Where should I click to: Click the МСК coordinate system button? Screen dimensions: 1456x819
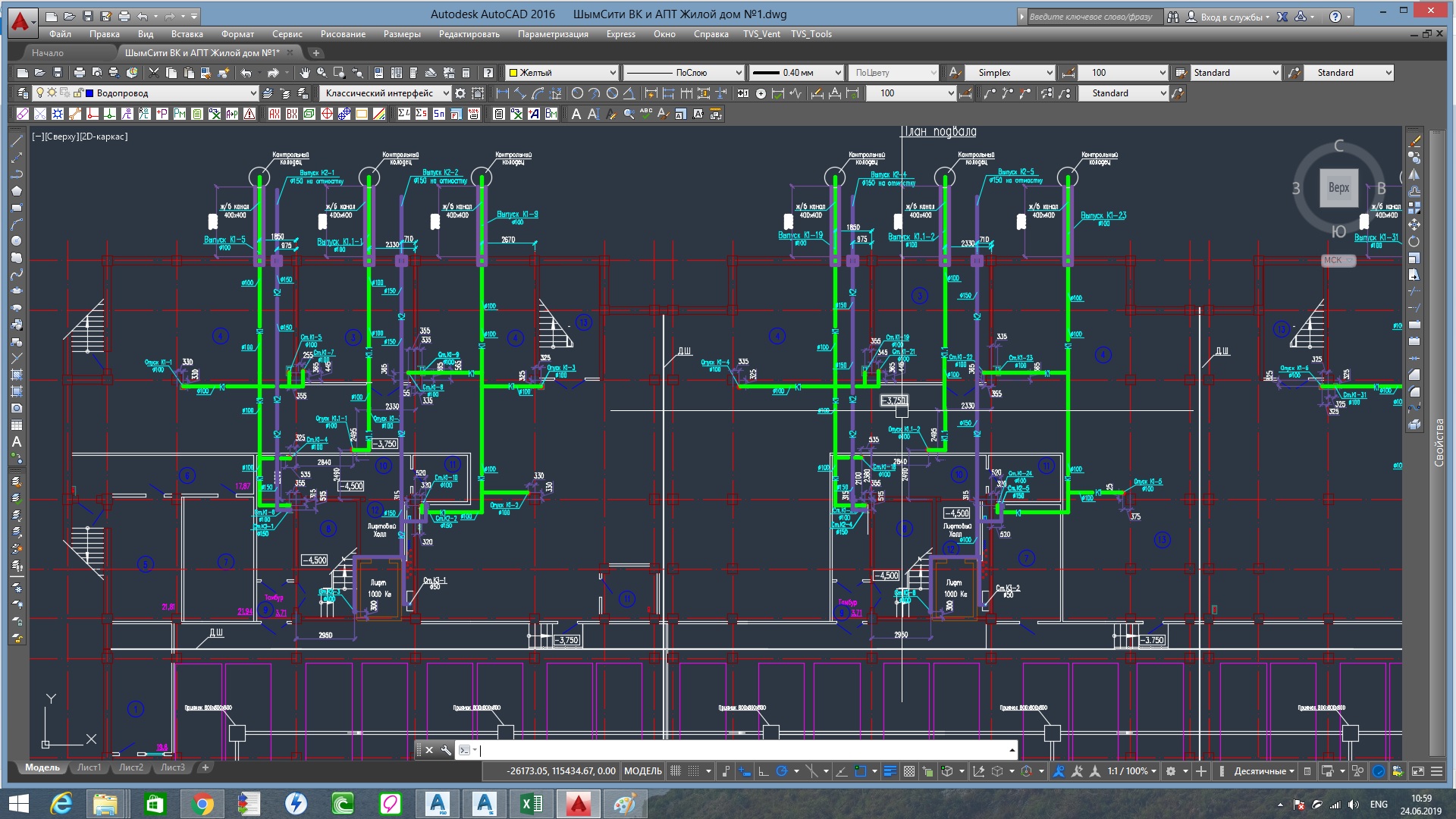pos(1338,260)
